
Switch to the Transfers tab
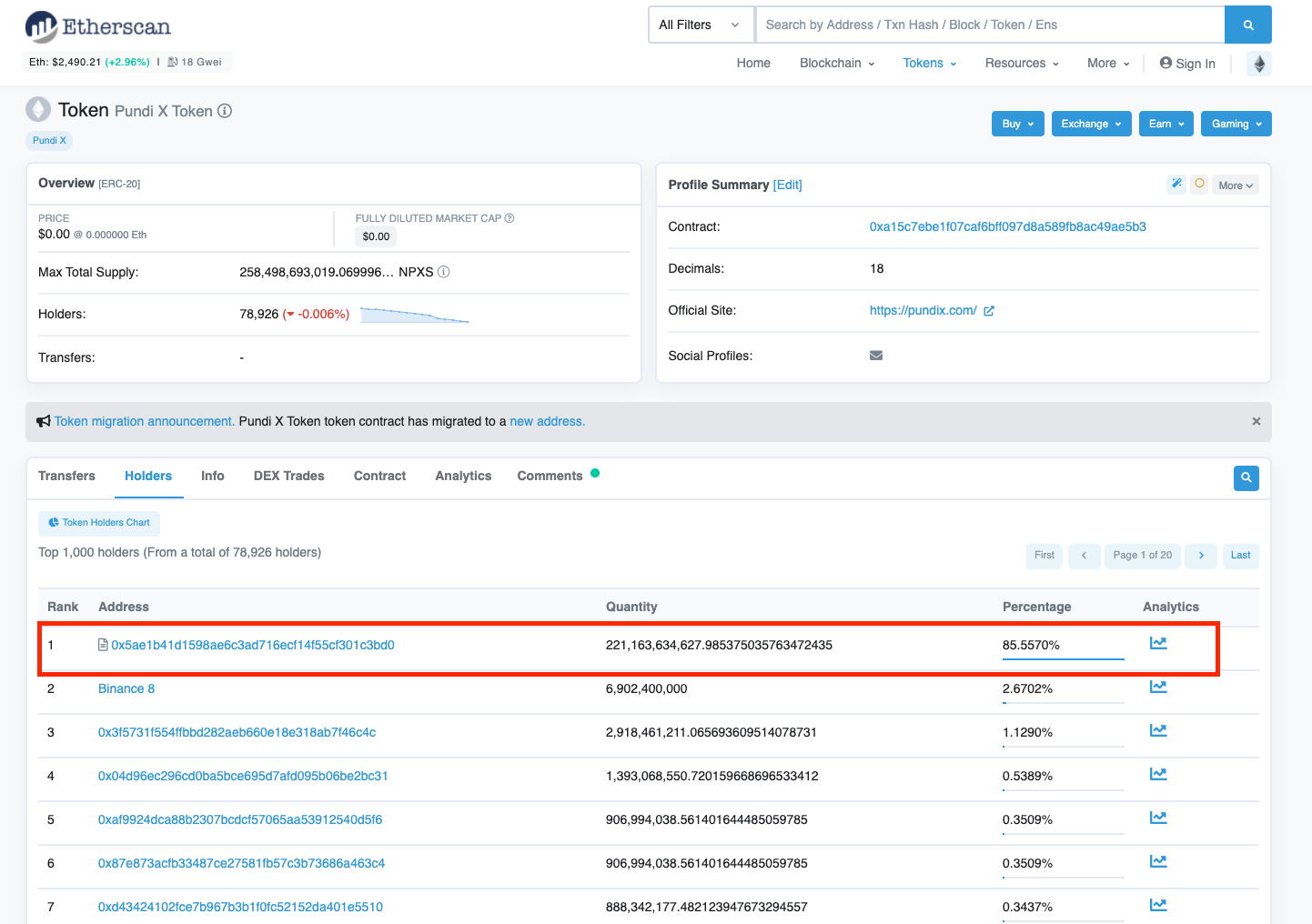pyautogui.click(x=66, y=477)
